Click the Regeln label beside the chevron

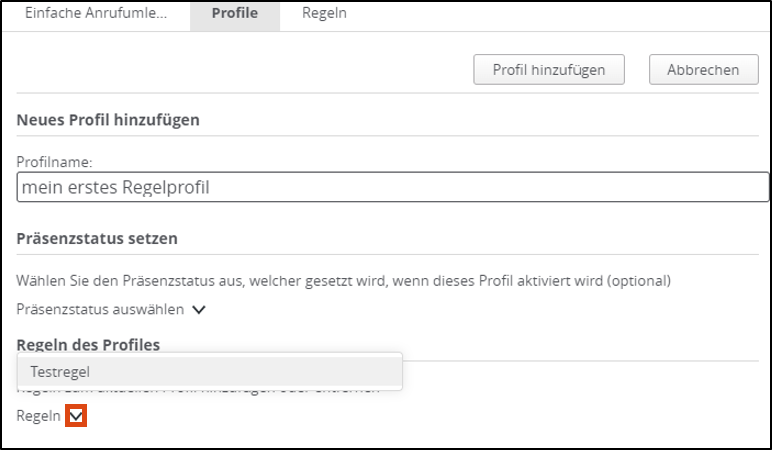pyautogui.click(x=38, y=415)
